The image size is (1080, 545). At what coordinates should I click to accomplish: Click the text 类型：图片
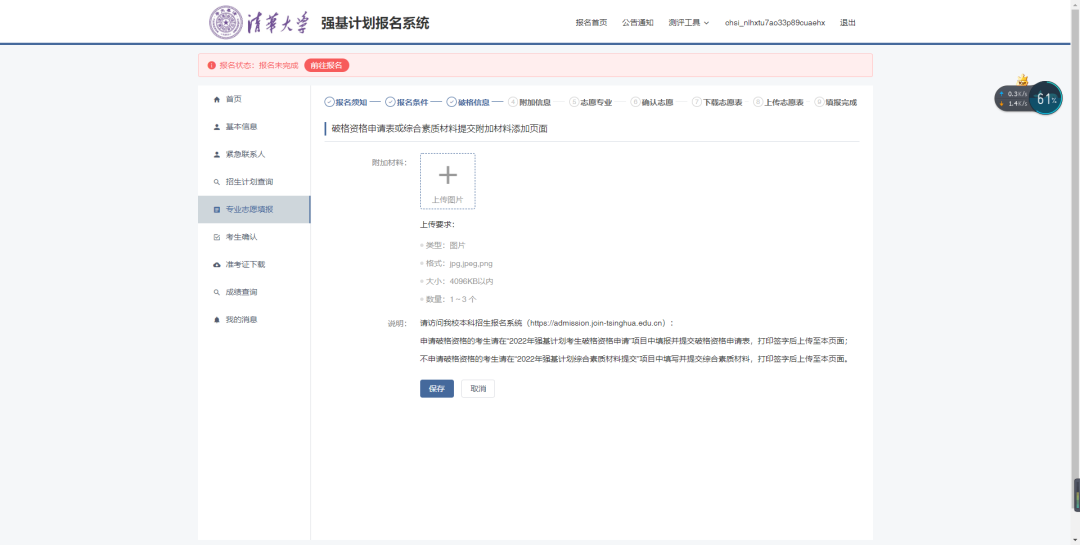coord(446,245)
